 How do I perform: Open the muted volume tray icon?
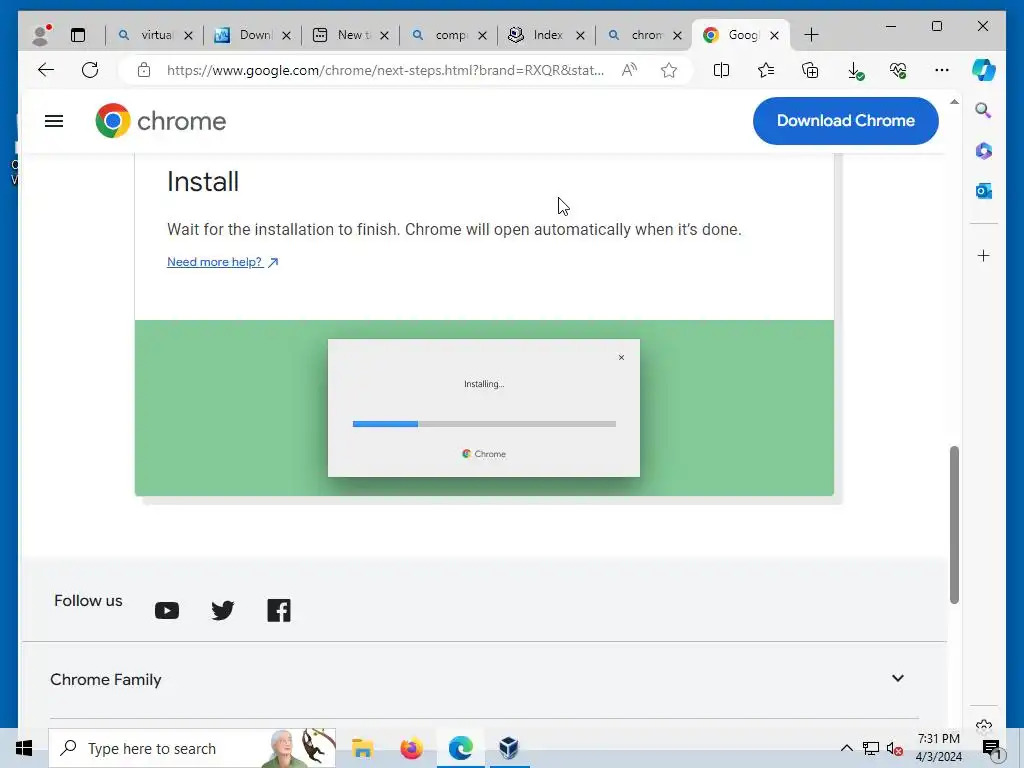coord(895,748)
